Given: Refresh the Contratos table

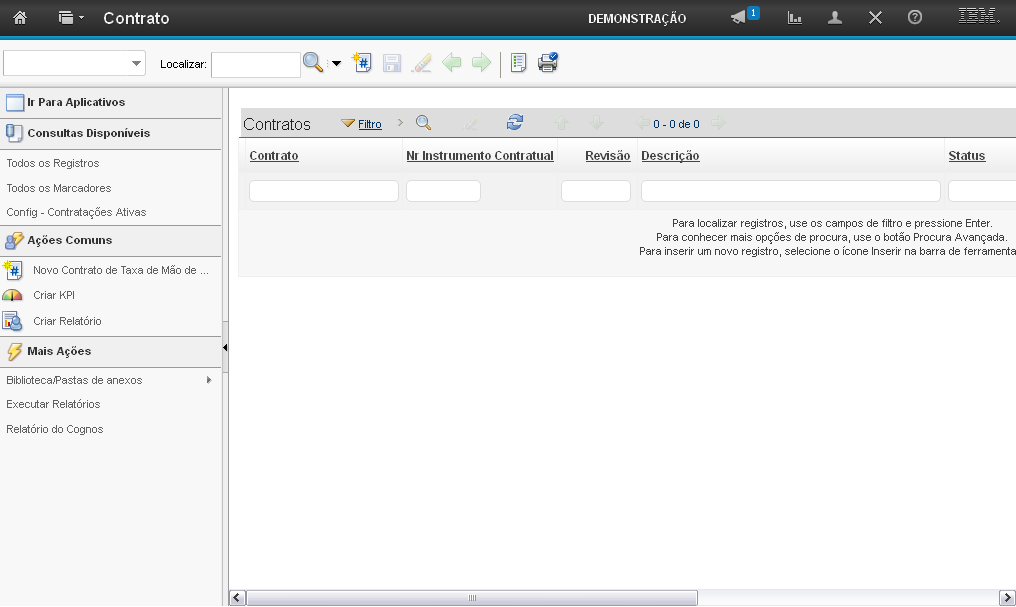Looking at the screenshot, I should click(x=515, y=123).
